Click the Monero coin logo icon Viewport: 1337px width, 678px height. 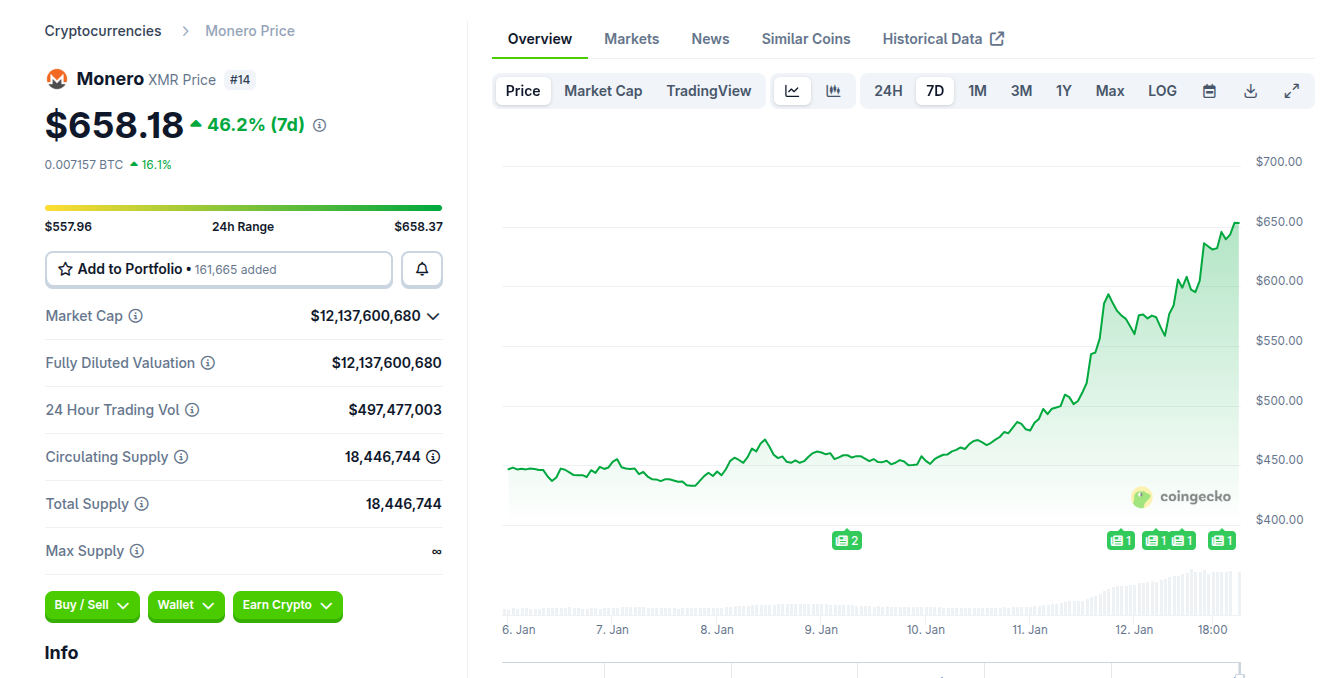[x=57, y=79]
